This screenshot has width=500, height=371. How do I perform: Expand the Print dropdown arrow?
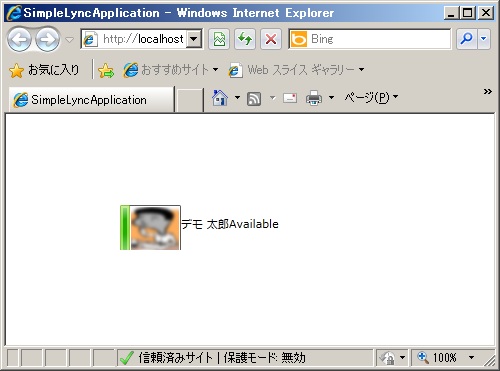[x=331, y=98]
